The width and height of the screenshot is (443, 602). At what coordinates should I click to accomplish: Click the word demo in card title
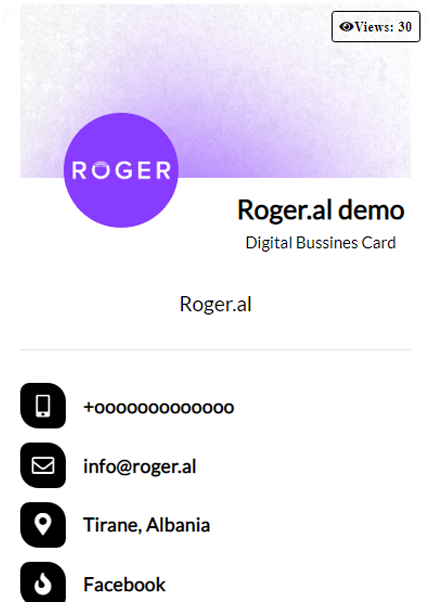tap(371, 210)
